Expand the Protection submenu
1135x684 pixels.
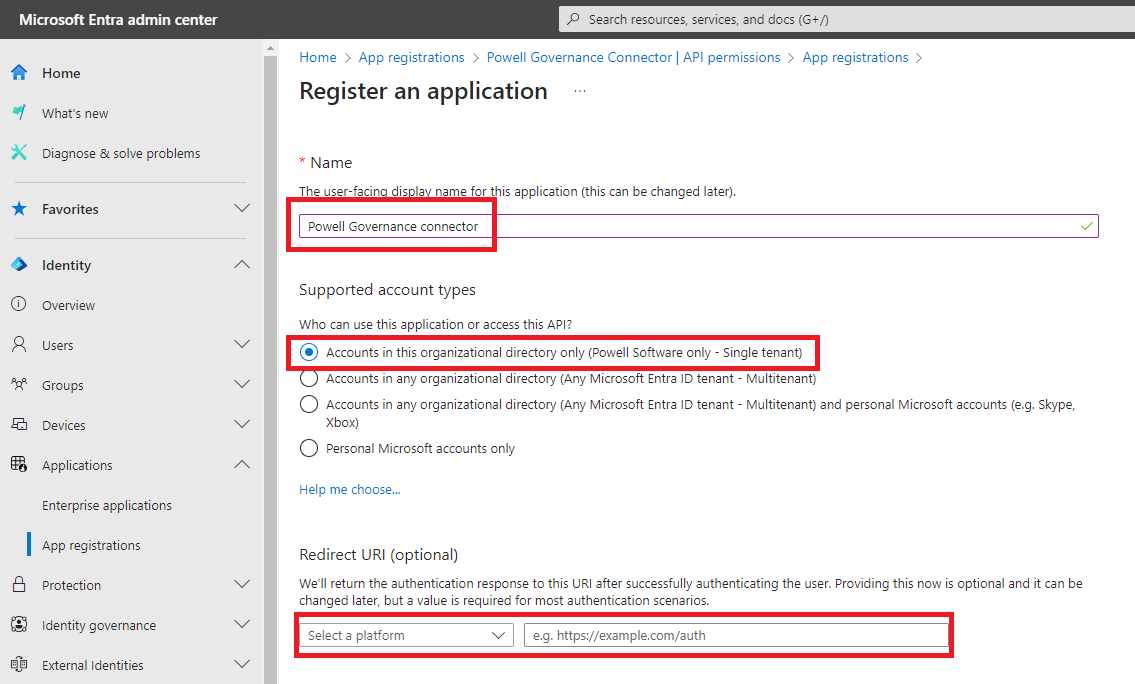click(x=242, y=584)
